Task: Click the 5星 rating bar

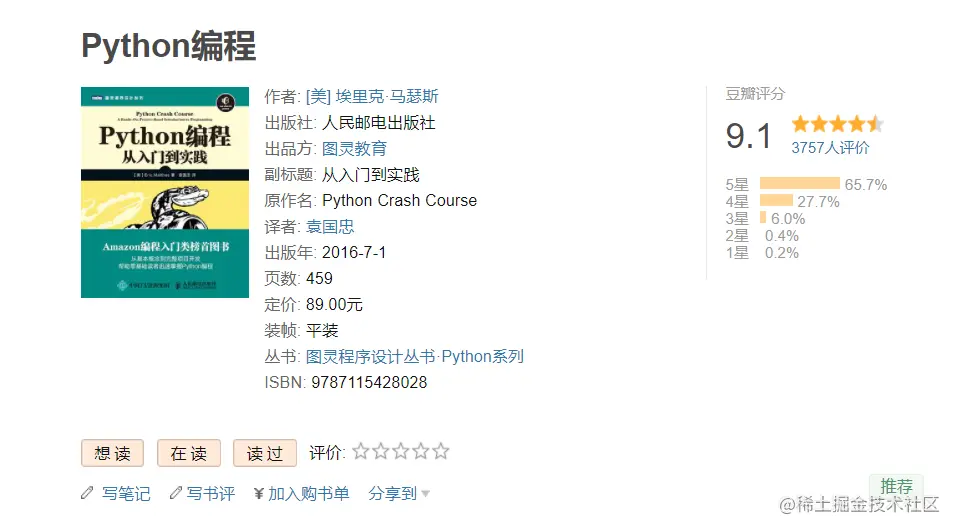Action: (800, 183)
